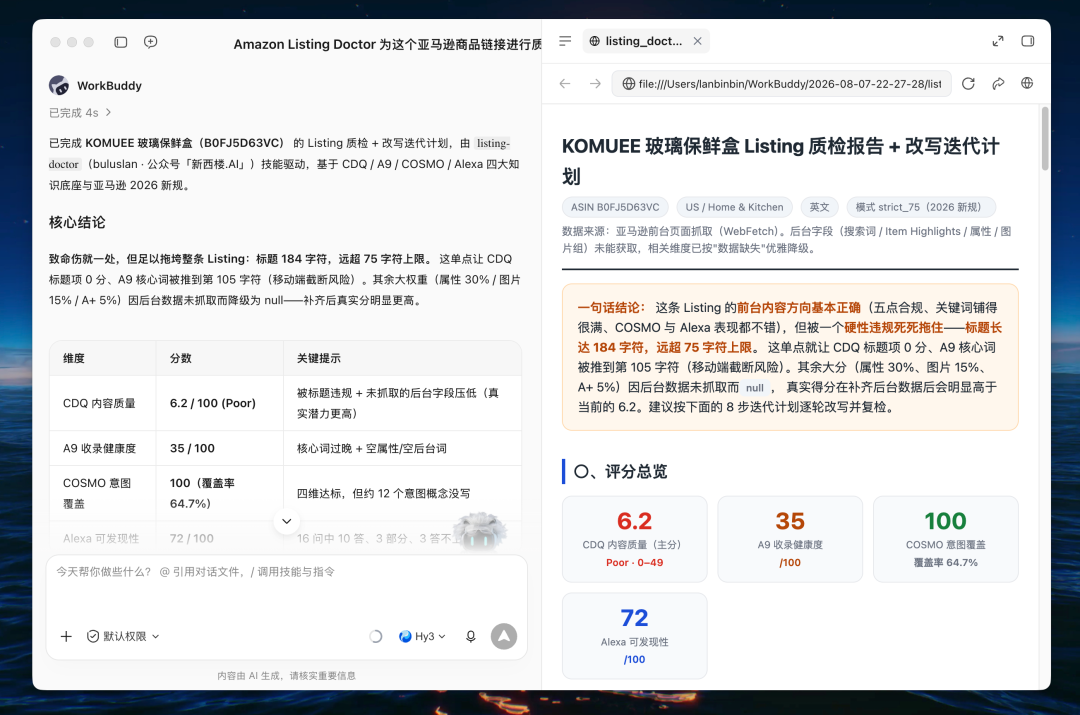Expand preview panel to fullscreen

point(997,41)
